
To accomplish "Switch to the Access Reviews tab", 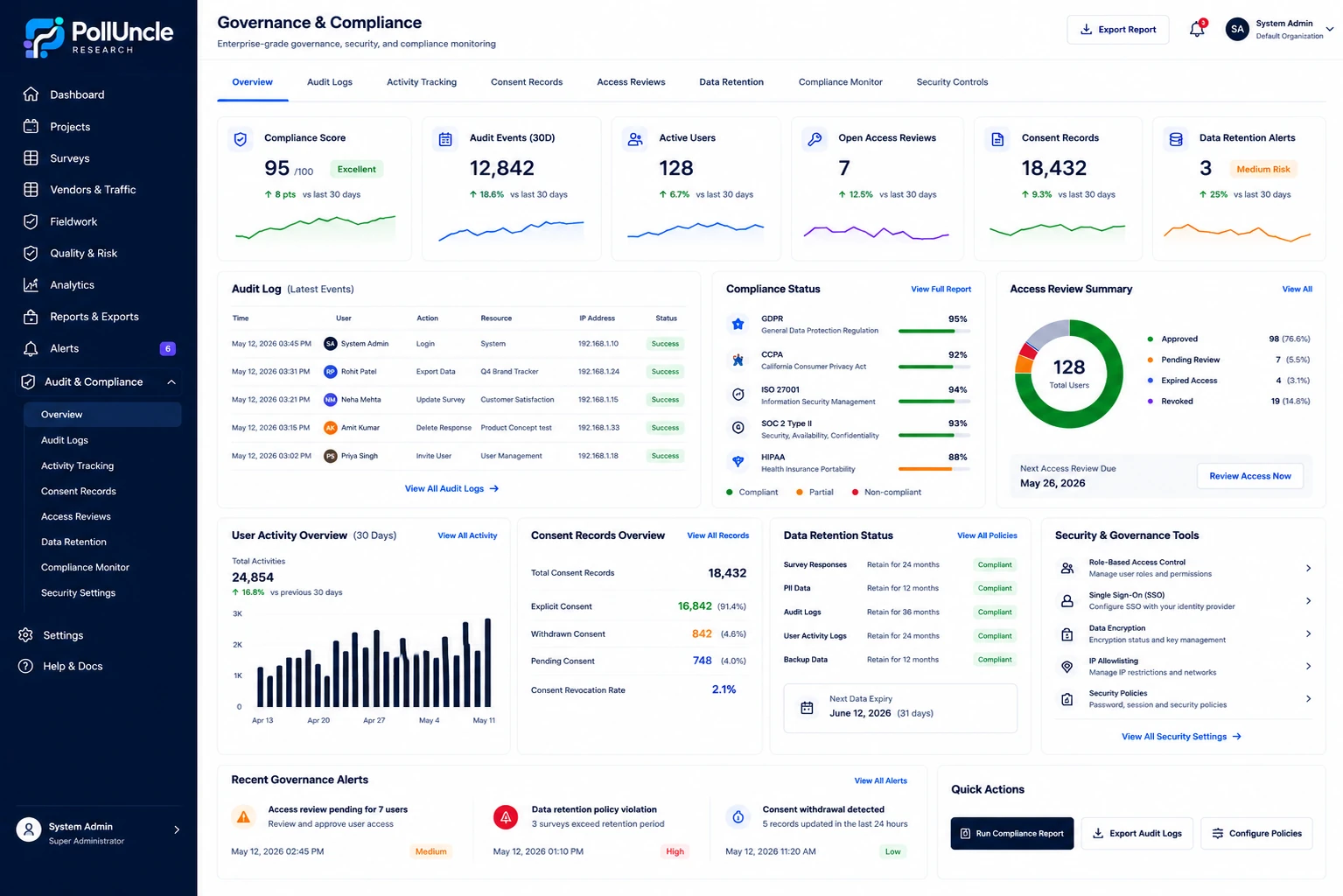I will pos(631,82).
